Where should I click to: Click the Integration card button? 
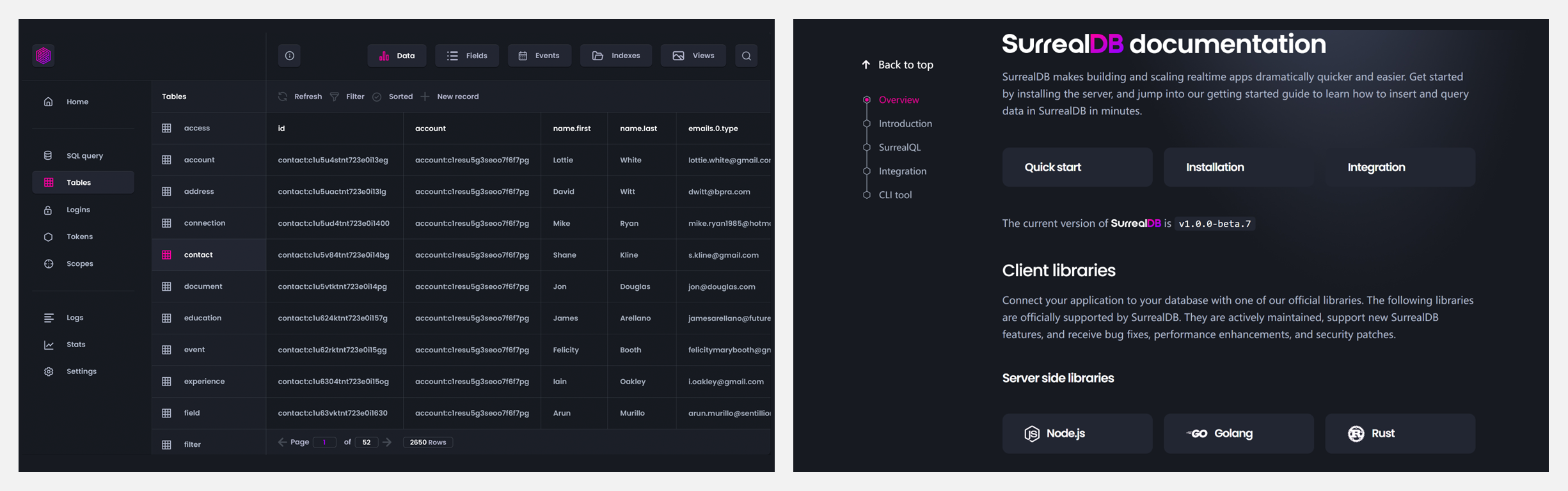(1400, 167)
